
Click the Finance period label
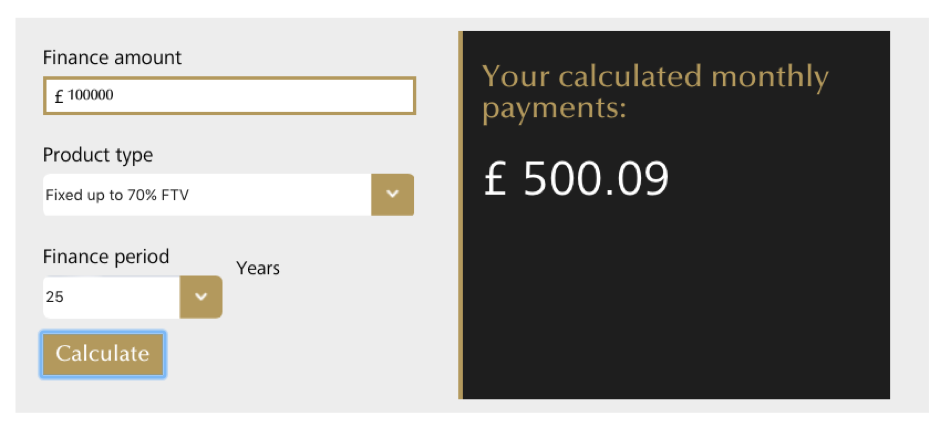(106, 256)
